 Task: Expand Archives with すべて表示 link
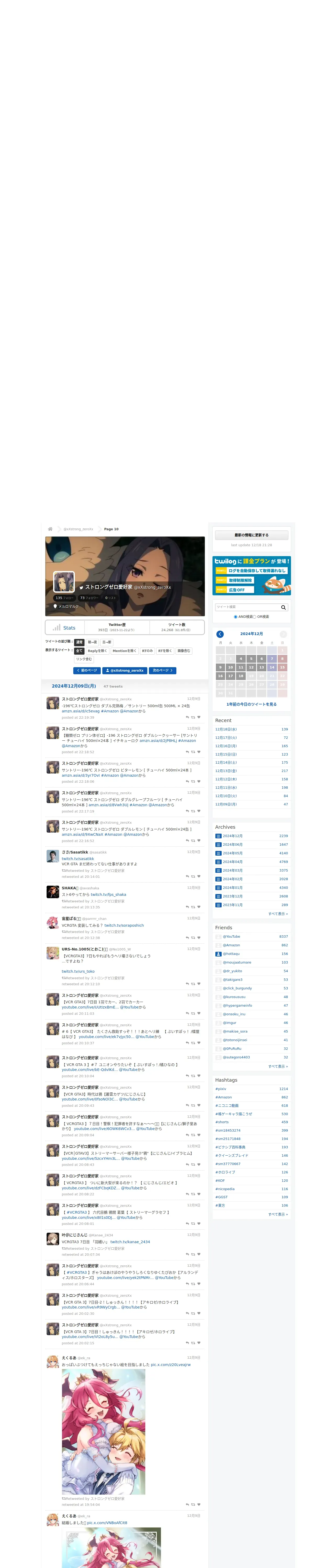(278, 914)
